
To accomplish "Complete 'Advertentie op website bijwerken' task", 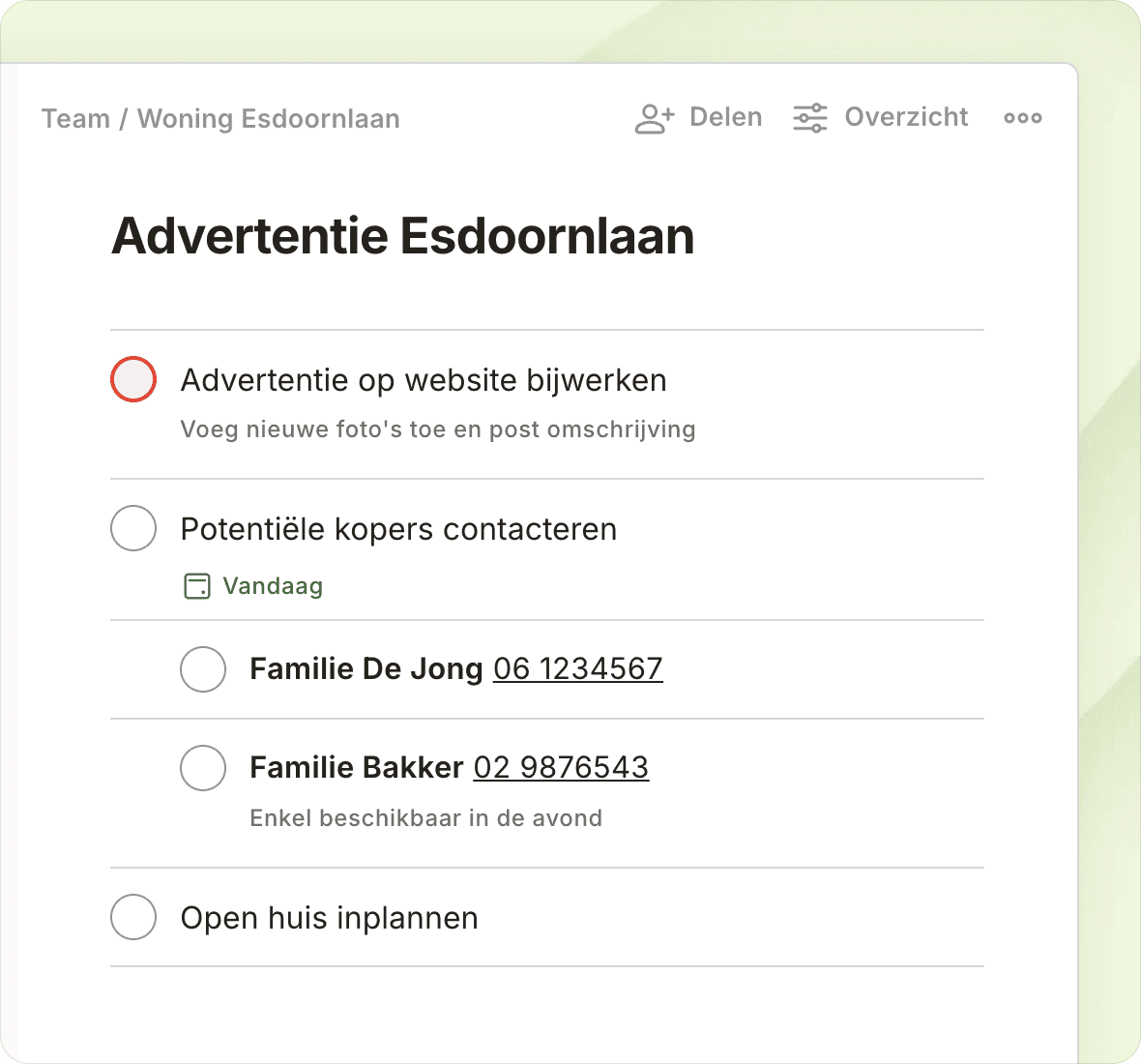I will click(133, 379).
